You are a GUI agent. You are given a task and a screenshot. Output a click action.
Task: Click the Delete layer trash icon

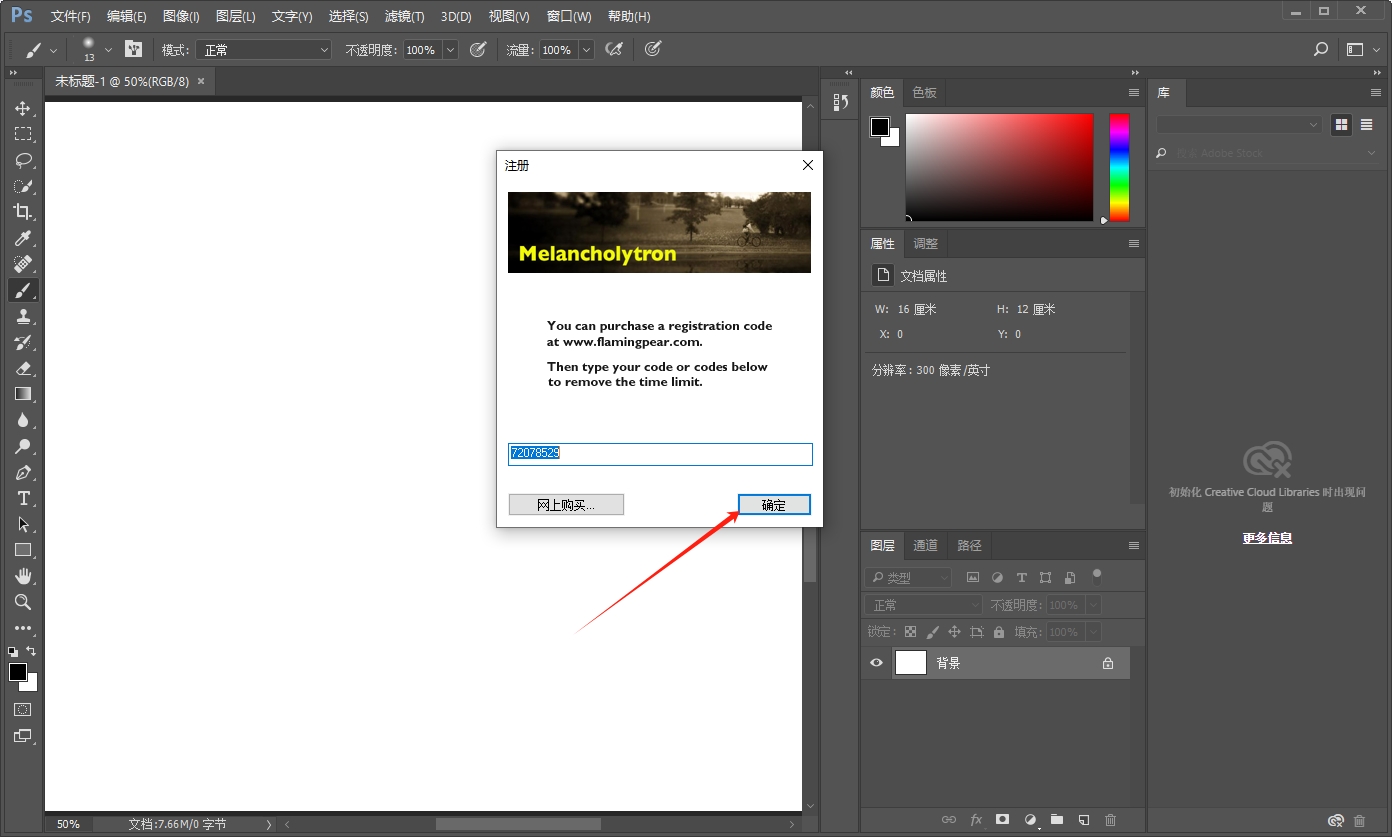point(1110,819)
